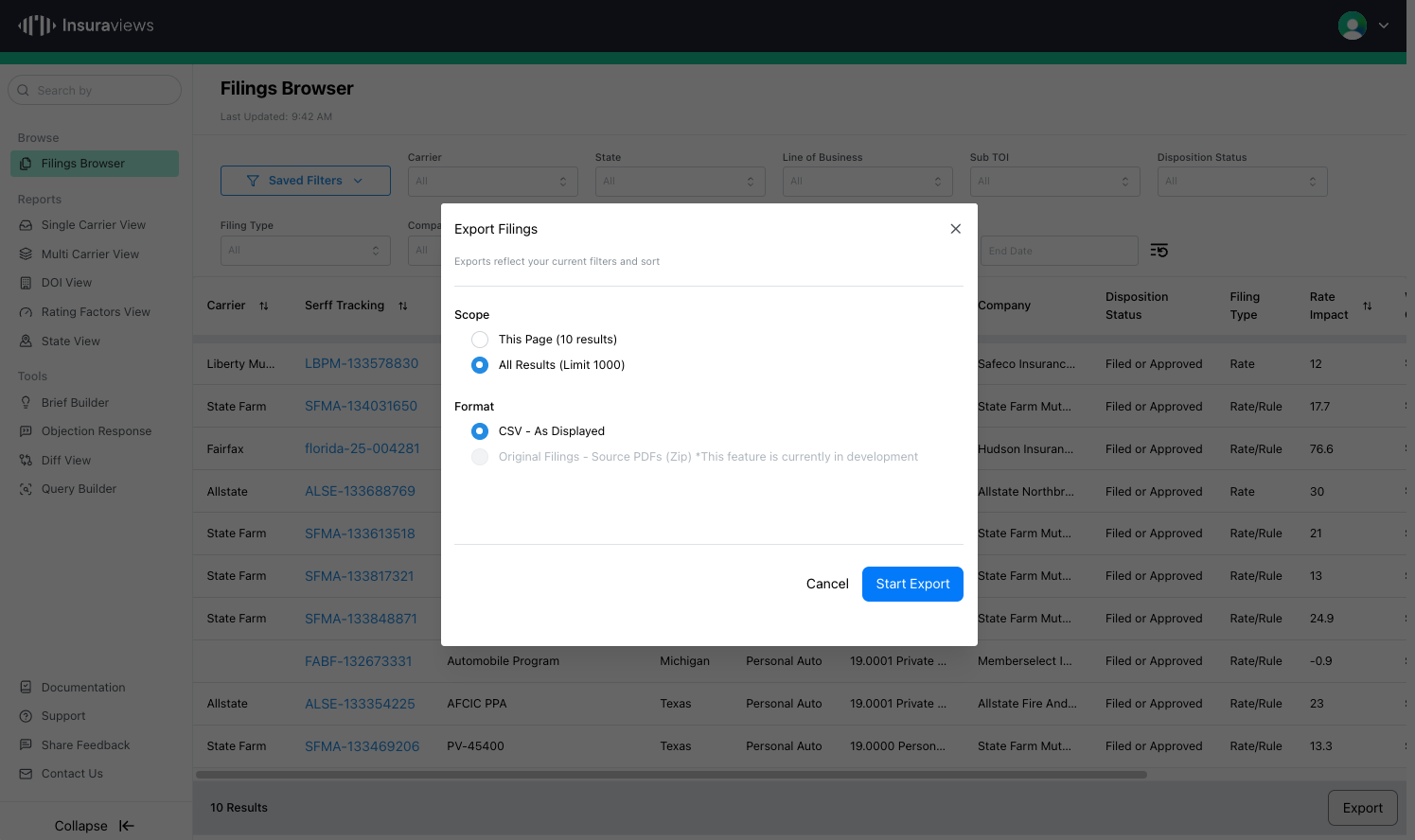Expand the account chevron next to the avatar
The width and height of the screenshot is (1415, 840).
coord(1384,26)
